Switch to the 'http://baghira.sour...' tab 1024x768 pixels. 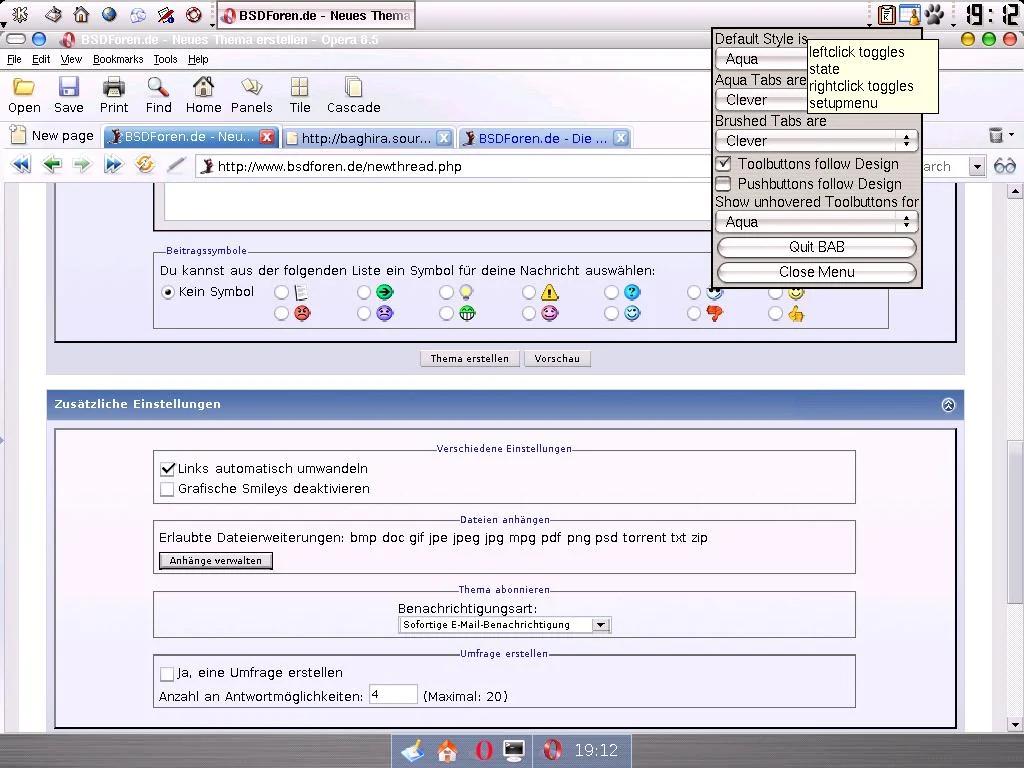click(365, 138)
